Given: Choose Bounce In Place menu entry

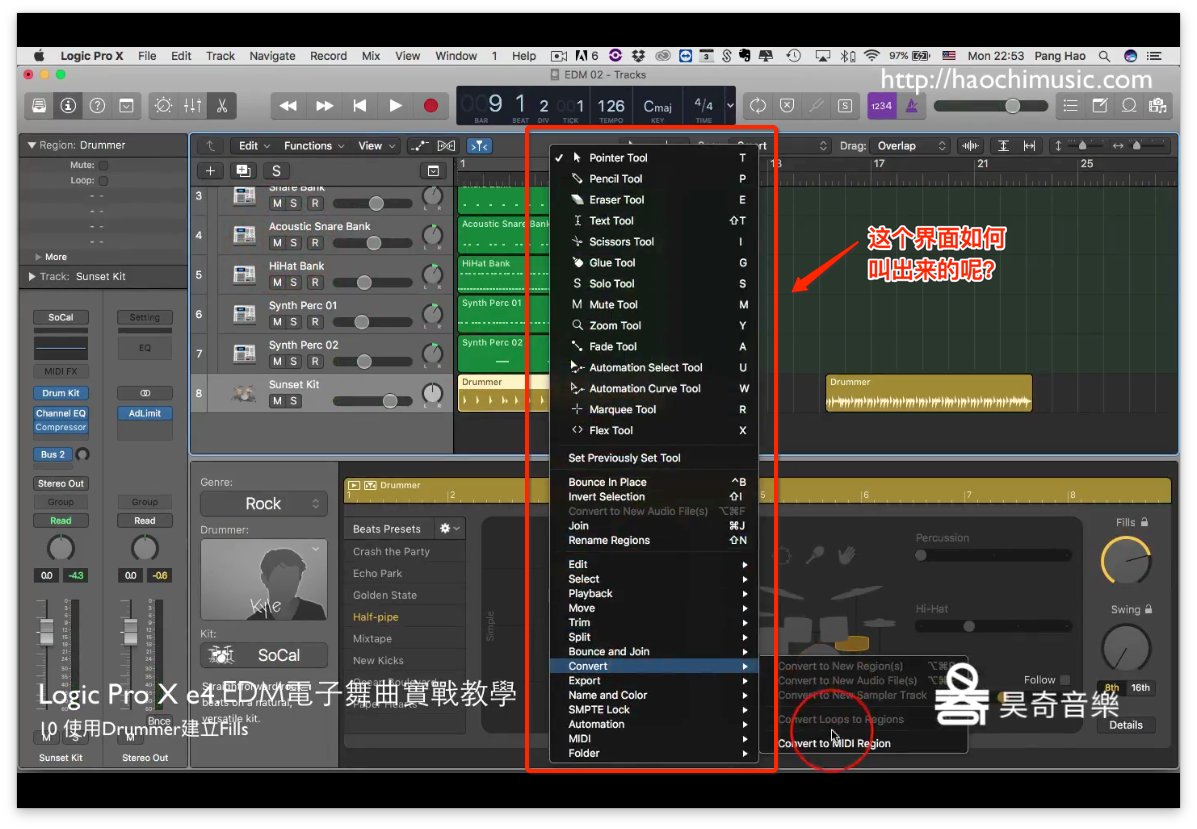Looking at the screenshot, I should [x=607, y=482].
